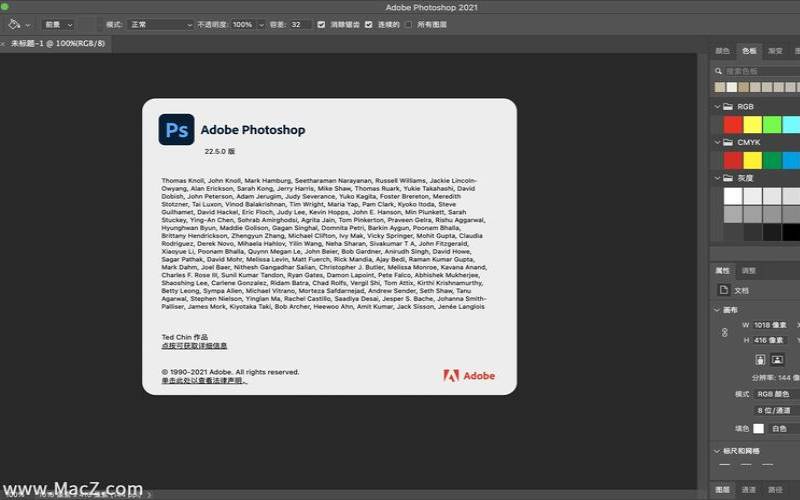Open the 8 位/通道 bit depth dropdown
Image resolution: width=800 pixels, height=500 pixels.
[x=777, y=411]
